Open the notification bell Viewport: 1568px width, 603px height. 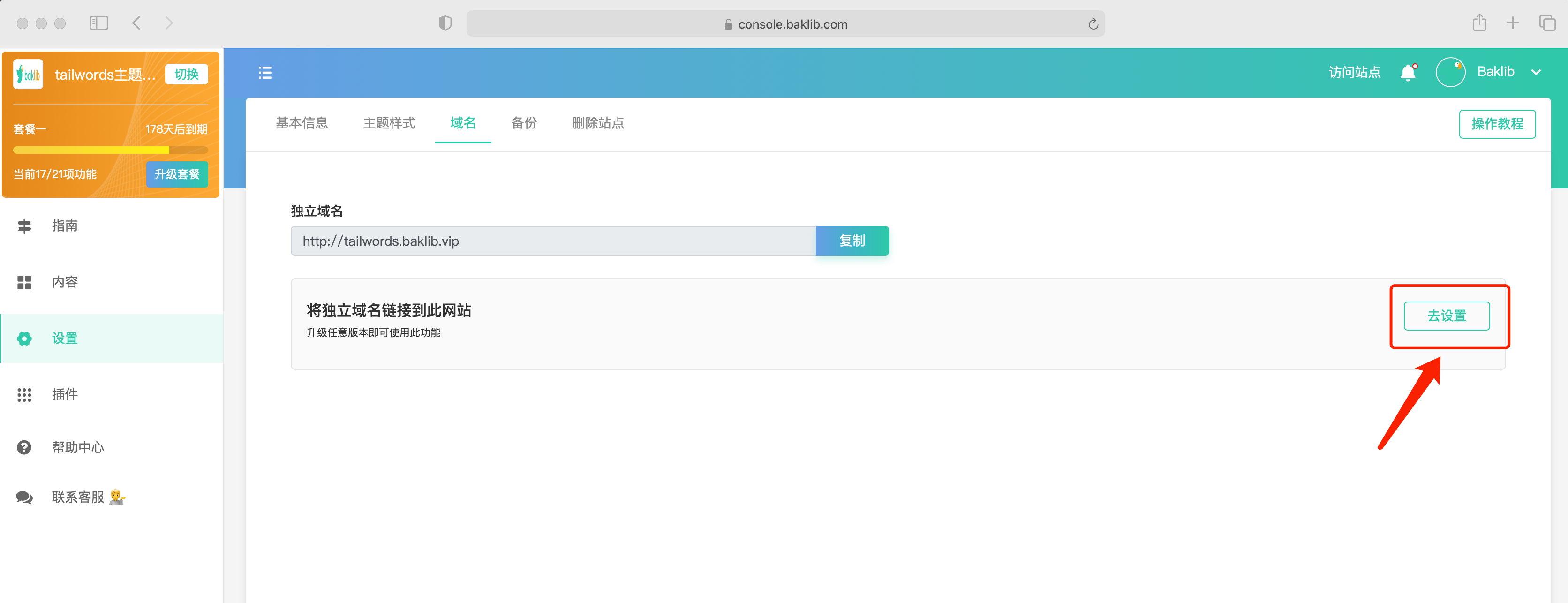click(x=1408, y=72)
